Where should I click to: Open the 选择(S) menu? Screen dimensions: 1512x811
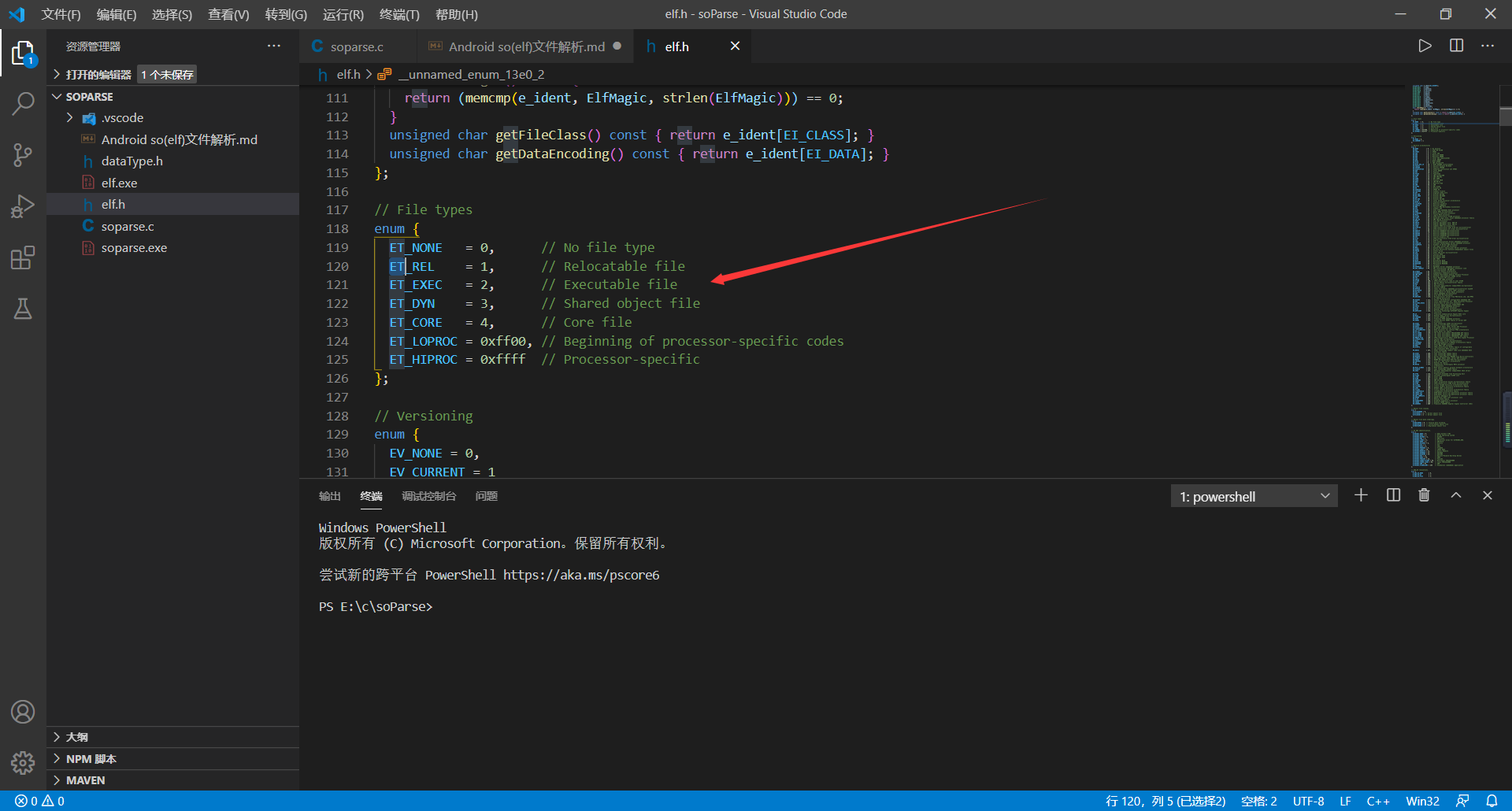pos(172,14)
